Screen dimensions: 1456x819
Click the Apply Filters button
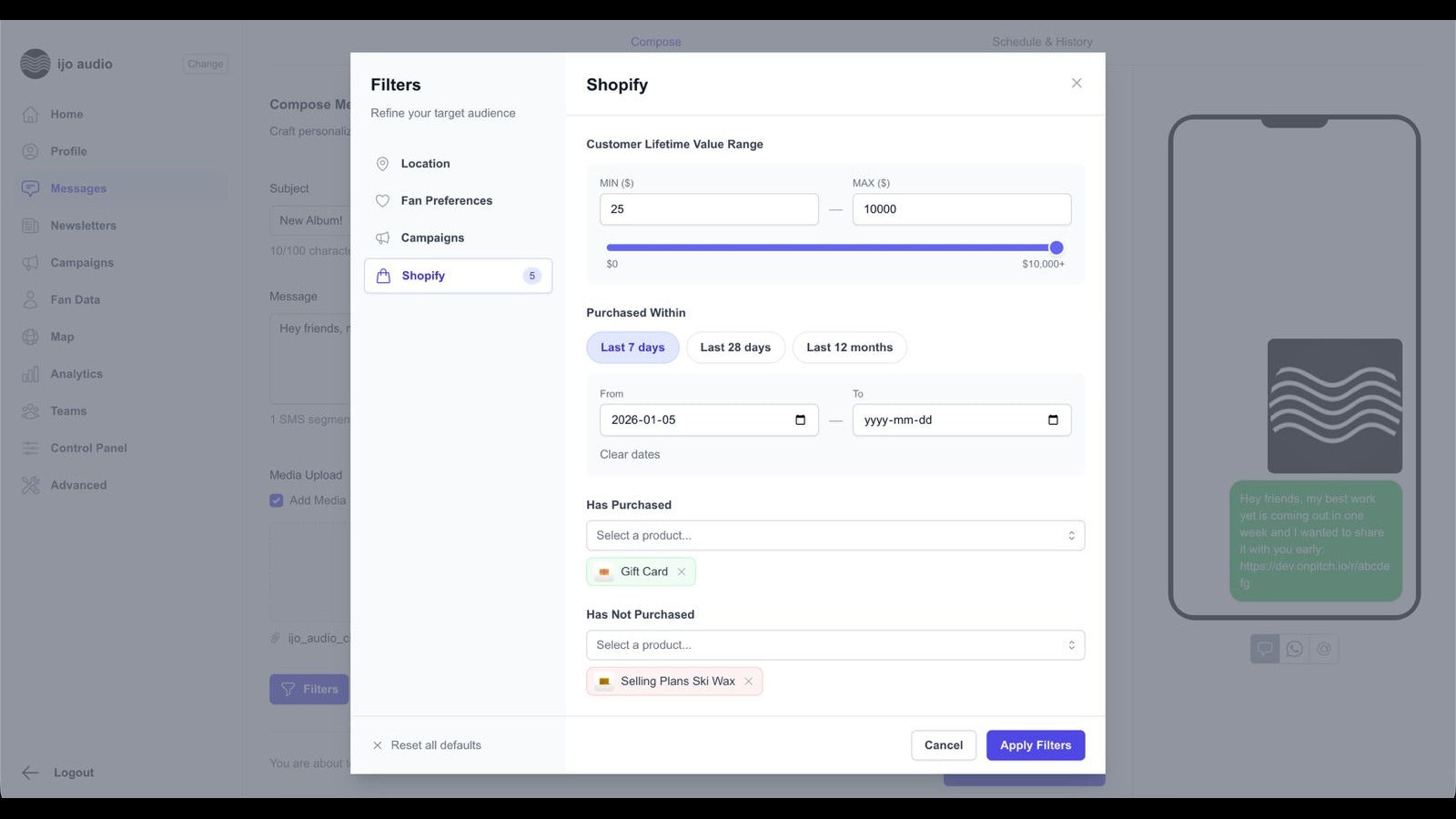pos(1035,744)
